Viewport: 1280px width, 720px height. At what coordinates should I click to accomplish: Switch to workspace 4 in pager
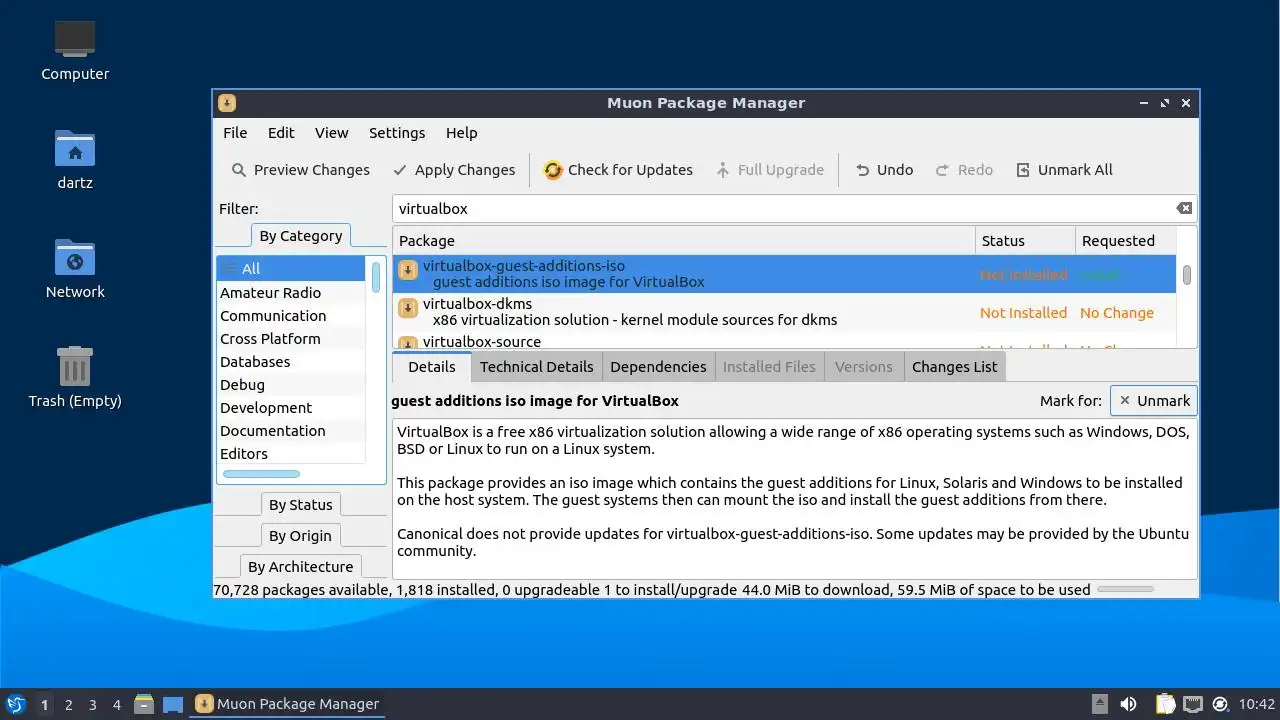pos(117,704)
